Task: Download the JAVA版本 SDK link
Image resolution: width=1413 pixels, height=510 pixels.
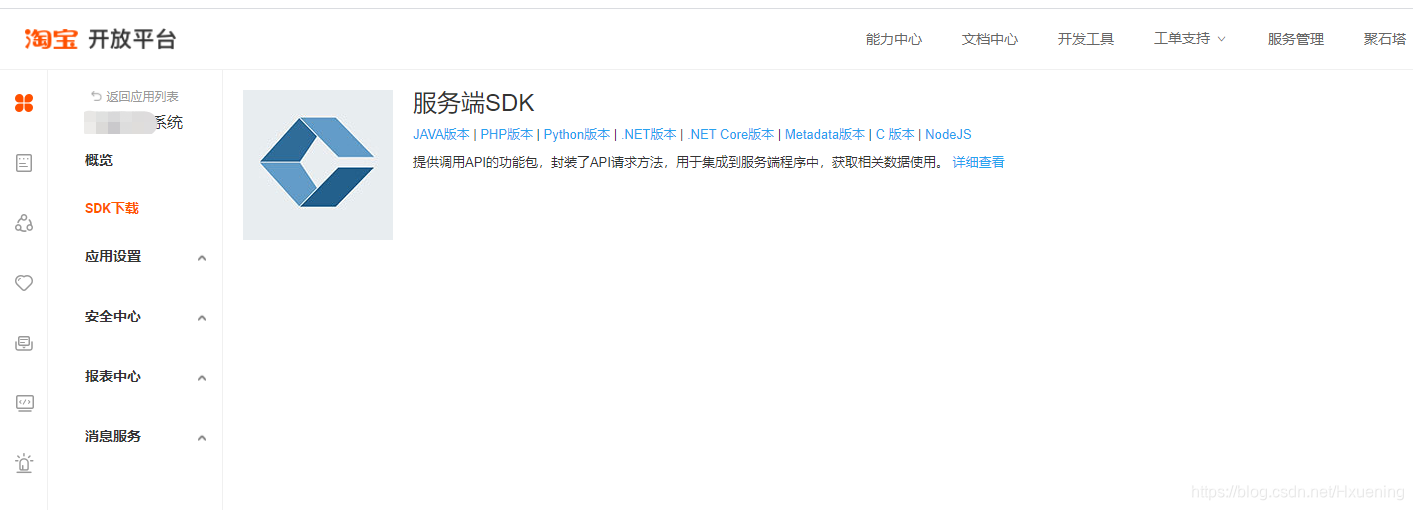Action: [x=441, y=134]
